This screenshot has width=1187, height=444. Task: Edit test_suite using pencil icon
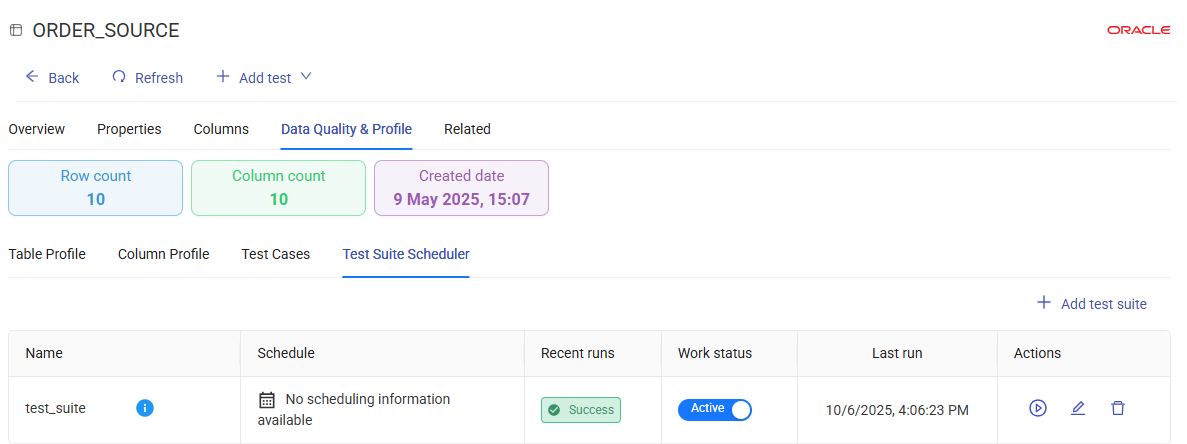pos(1078,408)
